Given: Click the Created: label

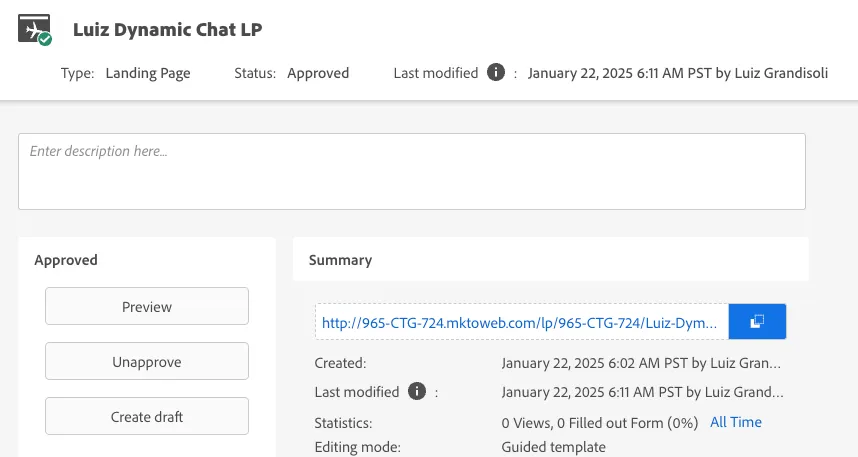Looking at the screenshot, I should pyautogui.click(x=340, y=363).
